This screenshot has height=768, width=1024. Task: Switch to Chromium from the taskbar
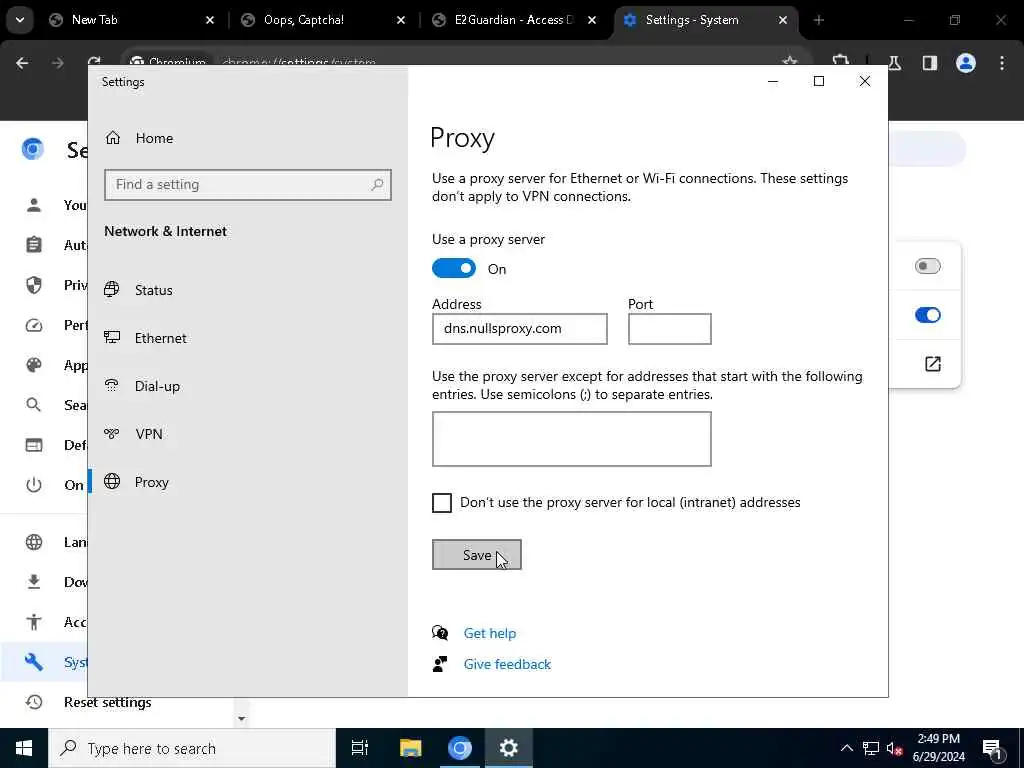[459, 748]
